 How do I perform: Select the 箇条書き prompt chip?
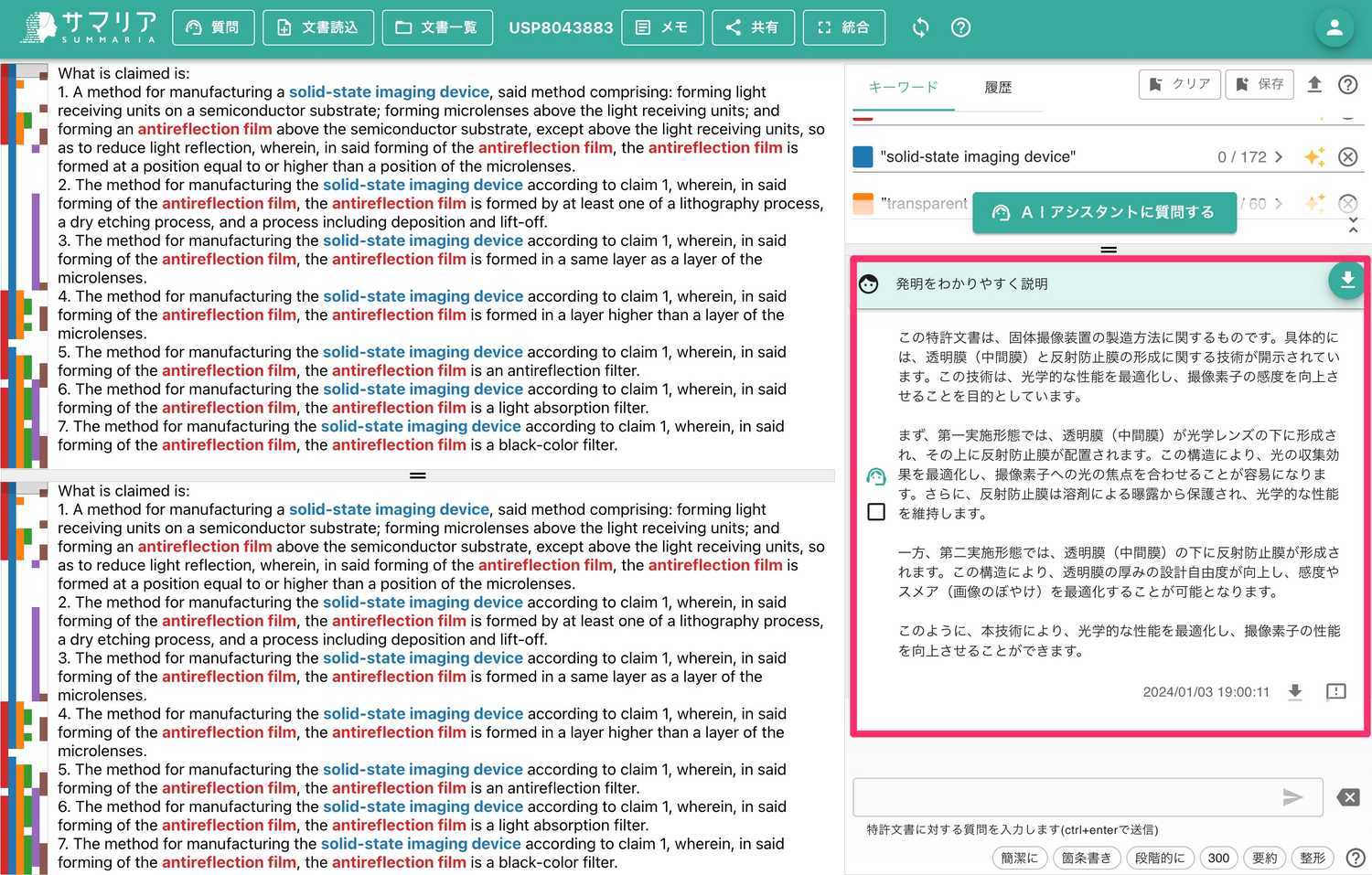pos(1087,858)
